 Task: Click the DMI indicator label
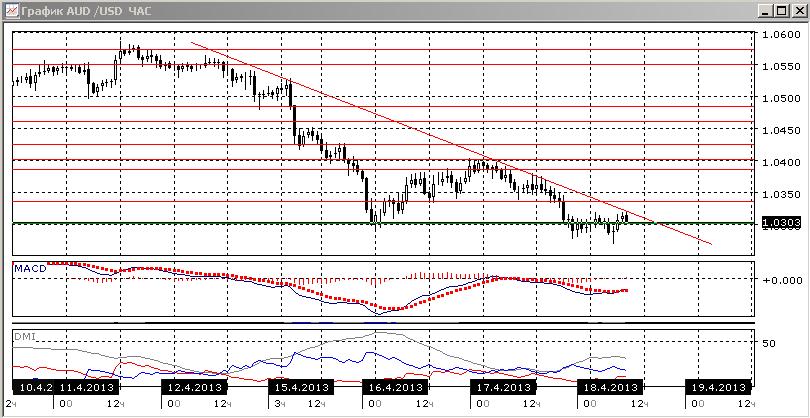click(24, 336)
